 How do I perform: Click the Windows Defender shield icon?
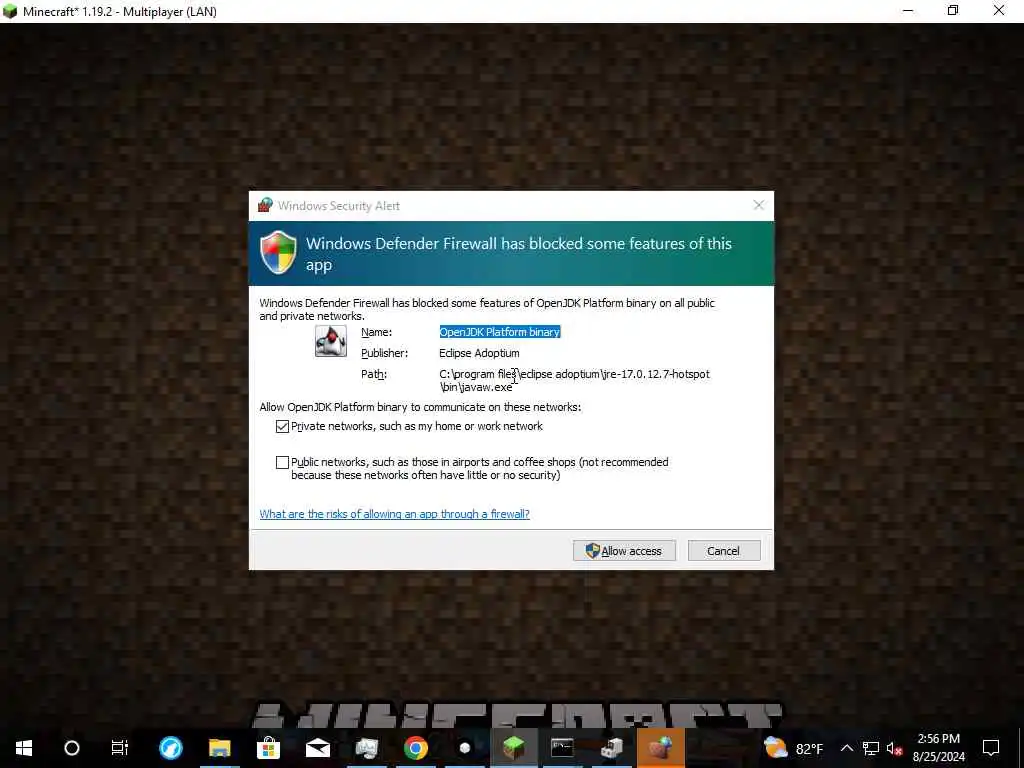(278, 252)
